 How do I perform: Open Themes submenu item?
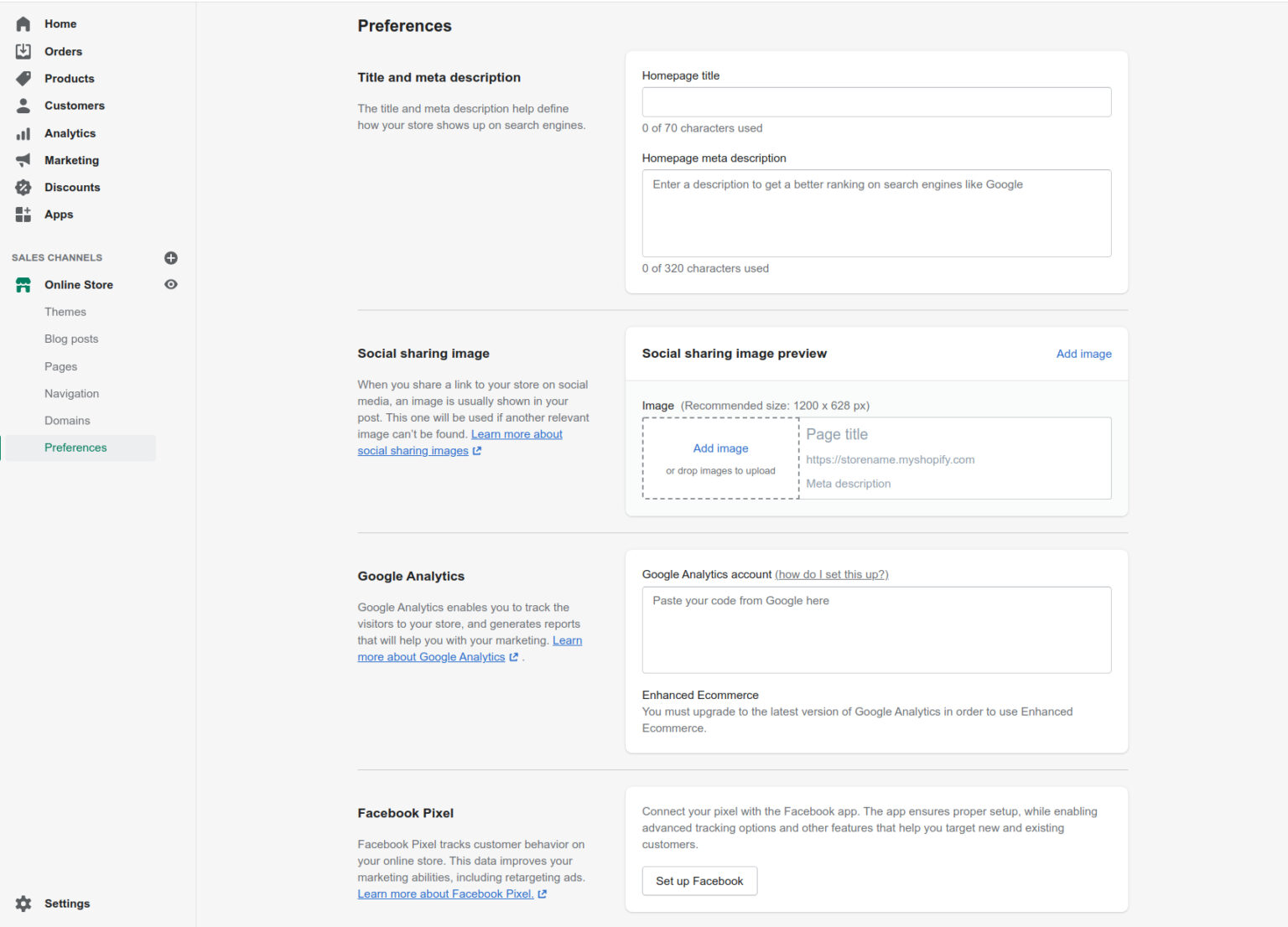pyautogui.click(x=65, y=312)
